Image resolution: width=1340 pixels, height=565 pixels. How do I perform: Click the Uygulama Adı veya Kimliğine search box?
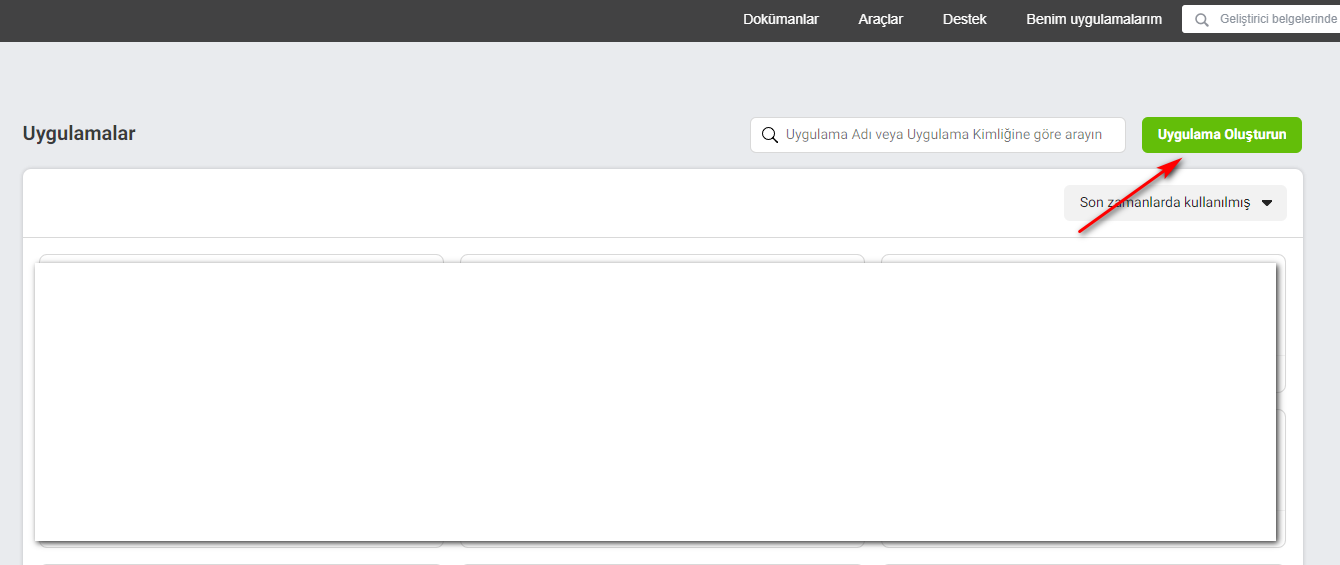(938, 135)
